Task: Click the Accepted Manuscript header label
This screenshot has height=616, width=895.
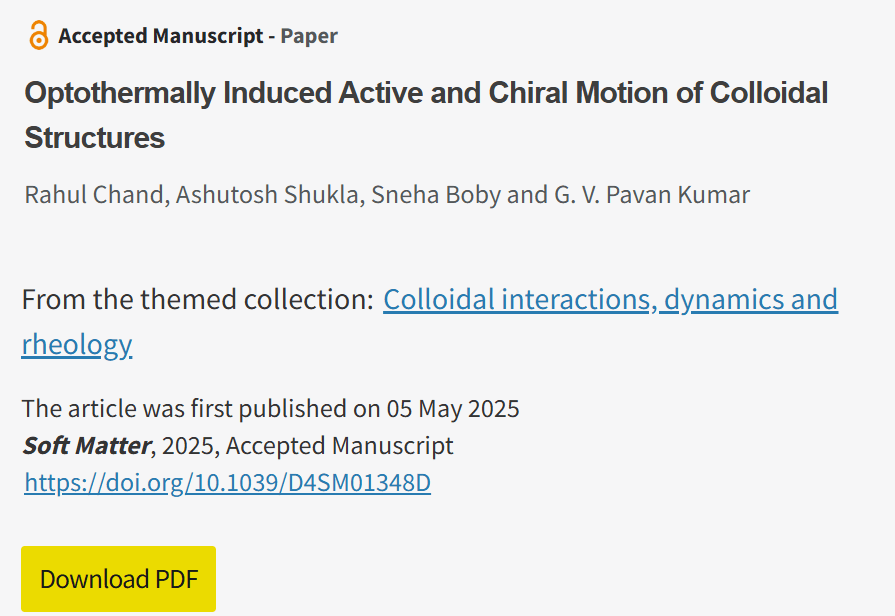Action: click(x=160, y=36)
